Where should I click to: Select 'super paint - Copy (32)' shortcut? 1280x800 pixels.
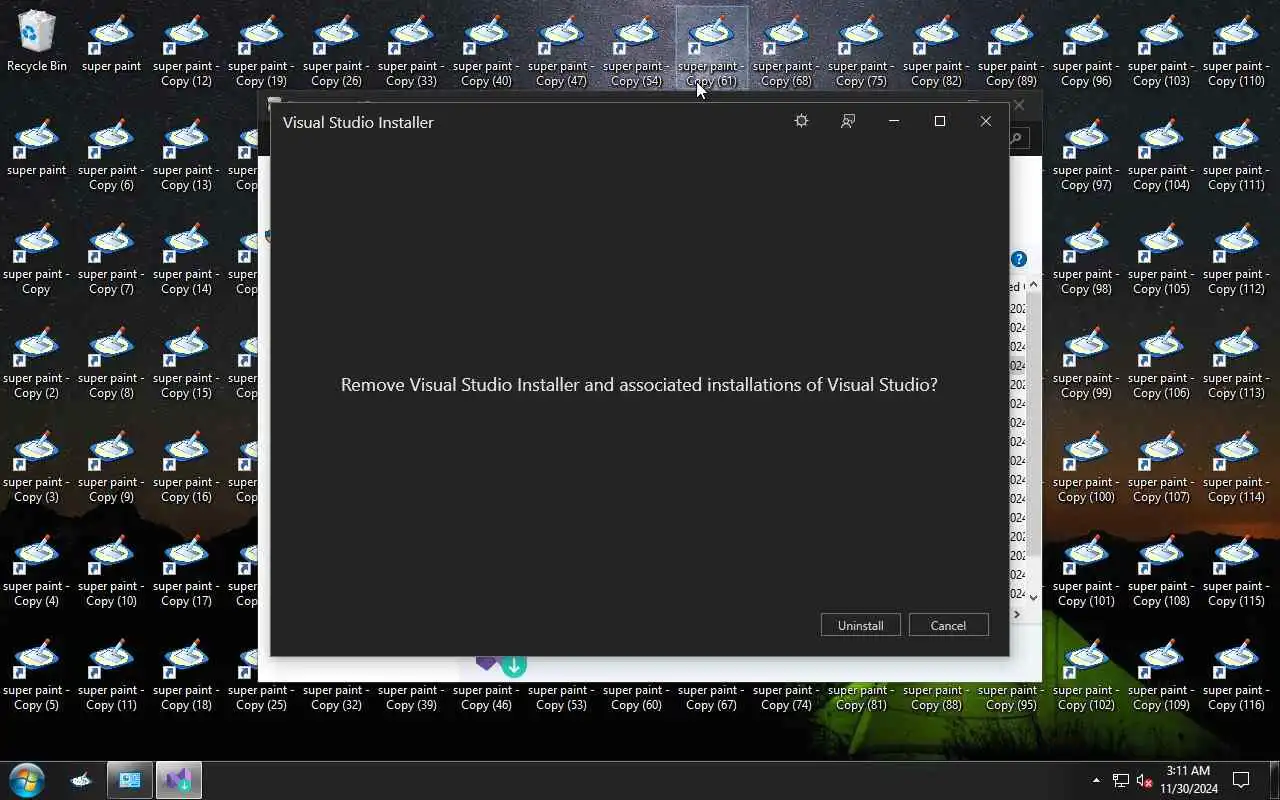(x=336, y=697)
